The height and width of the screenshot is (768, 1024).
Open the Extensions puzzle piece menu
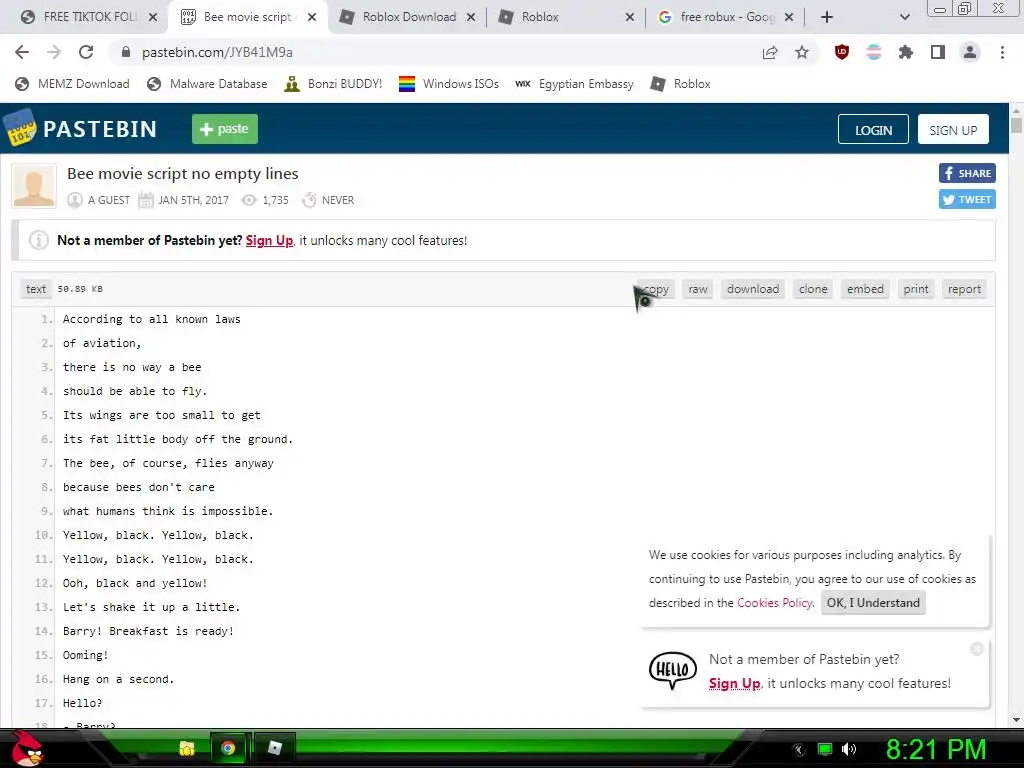click(x=906, y=52)
